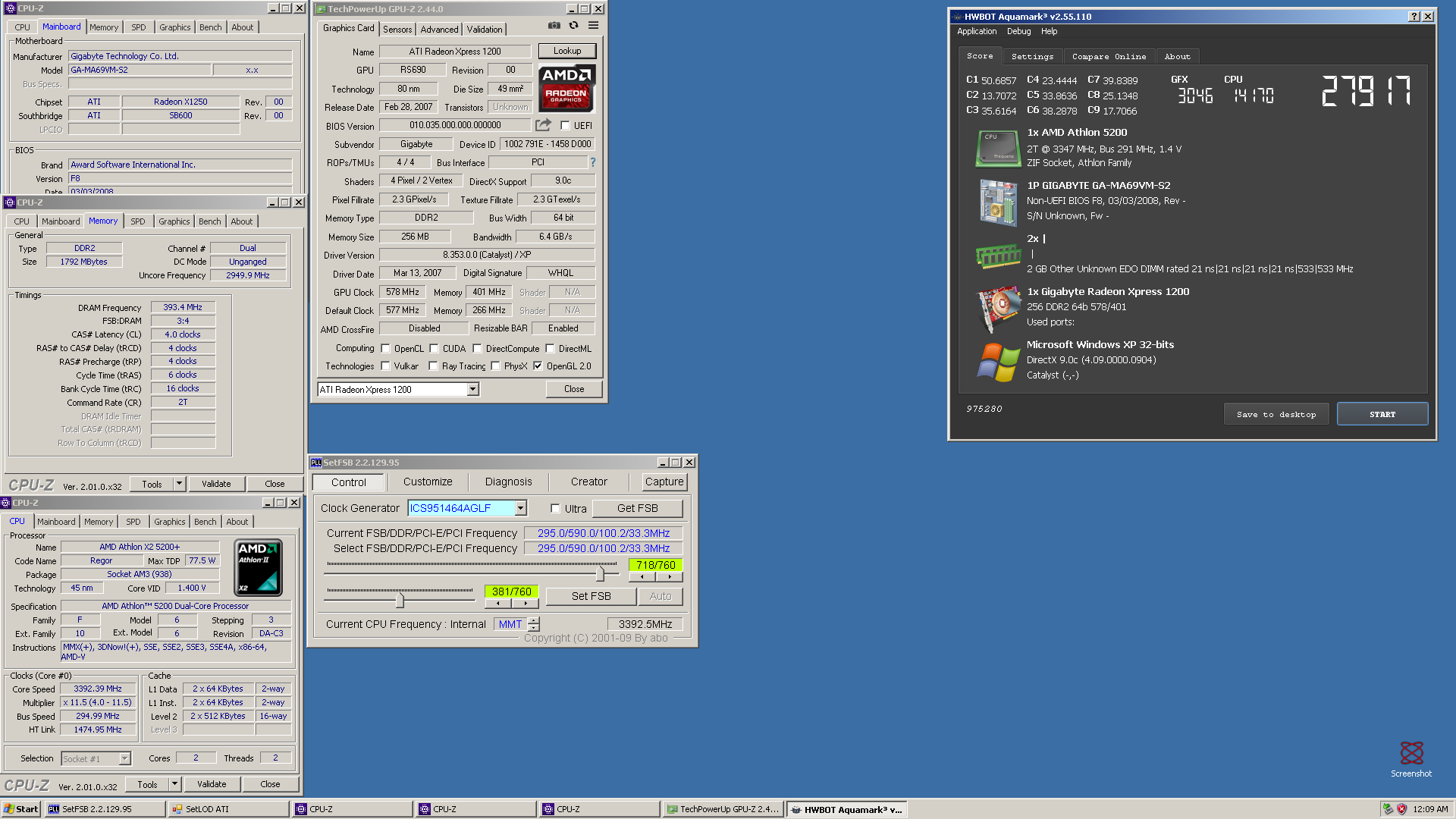This screenshot has width=1456, height=819.
Task: Move the upper FSB slider in SetFSB
Action: coord(600,574)
